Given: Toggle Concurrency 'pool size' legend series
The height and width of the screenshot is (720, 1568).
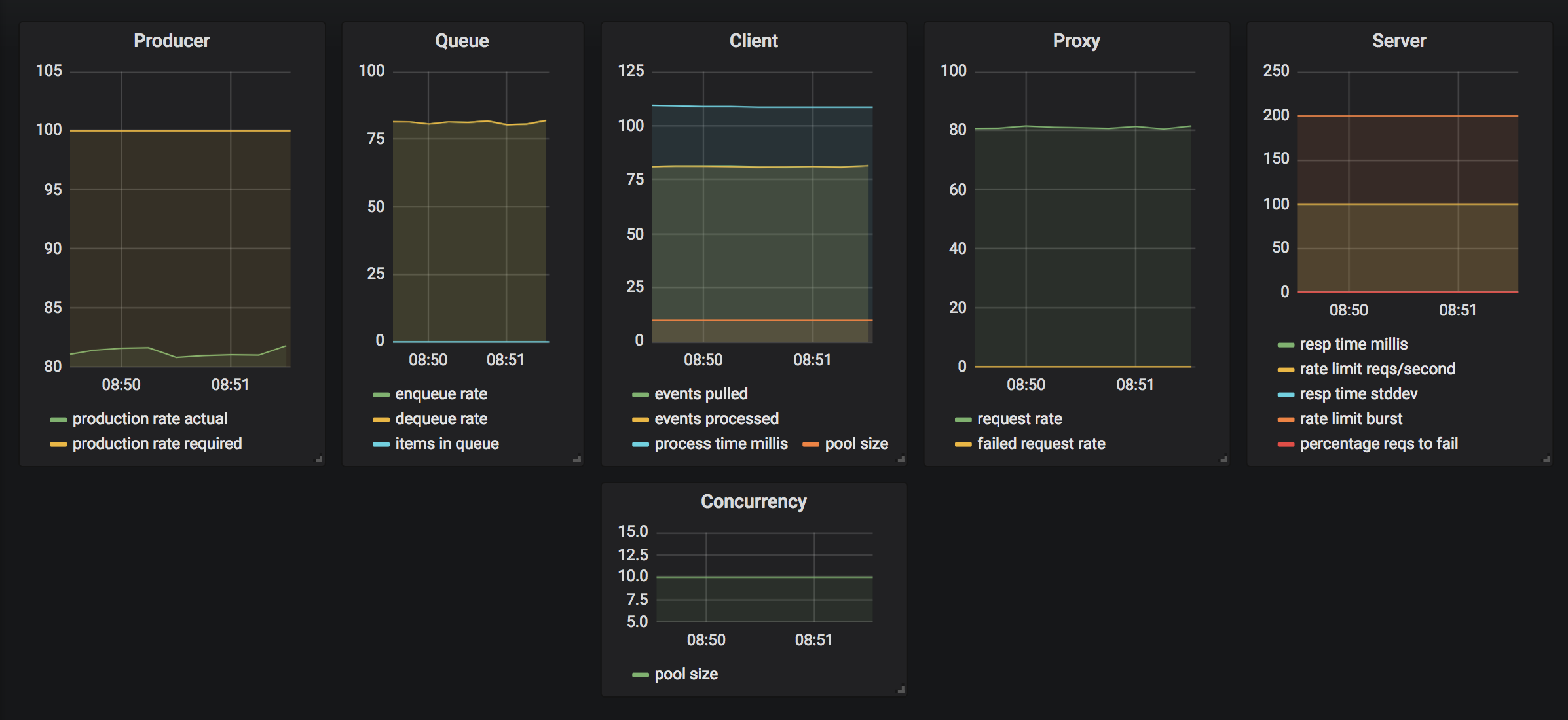Looking at the screenshot, I should pos(686,674).
